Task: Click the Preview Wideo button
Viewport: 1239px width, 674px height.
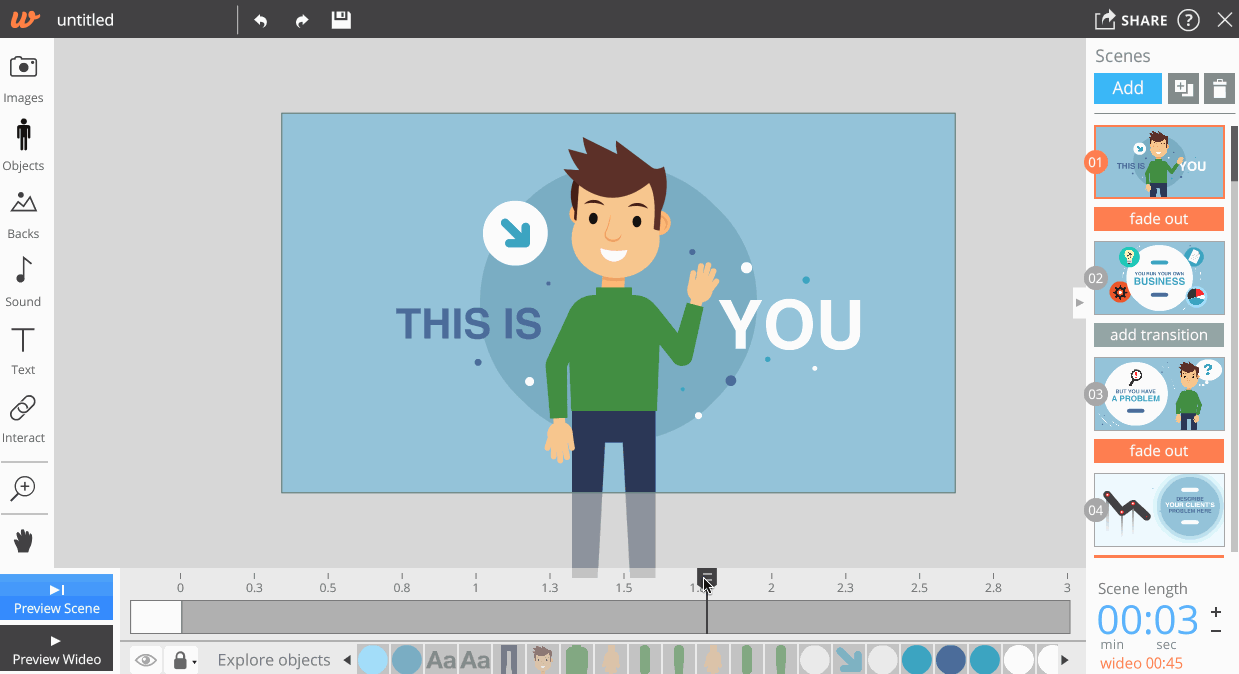Action: coord(57,649)
